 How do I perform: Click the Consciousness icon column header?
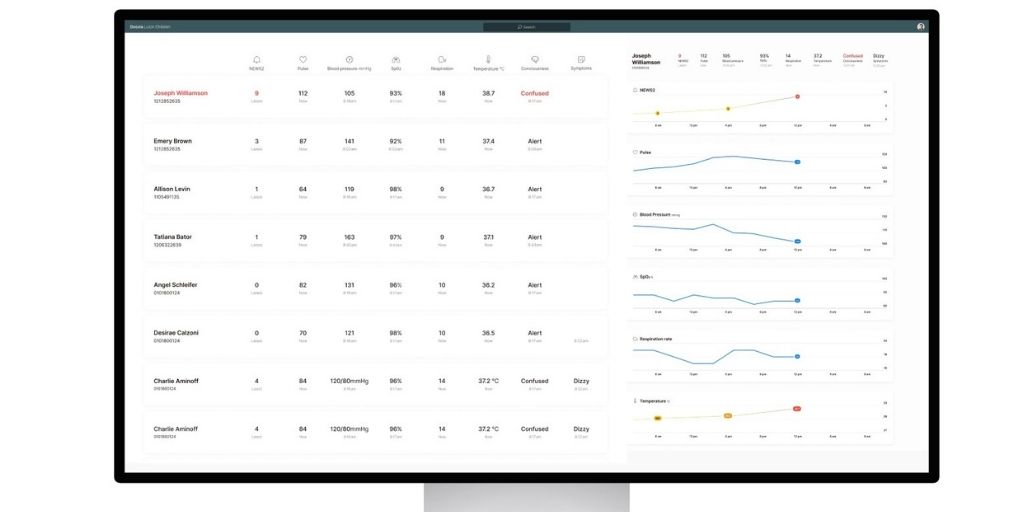(535, 60)
